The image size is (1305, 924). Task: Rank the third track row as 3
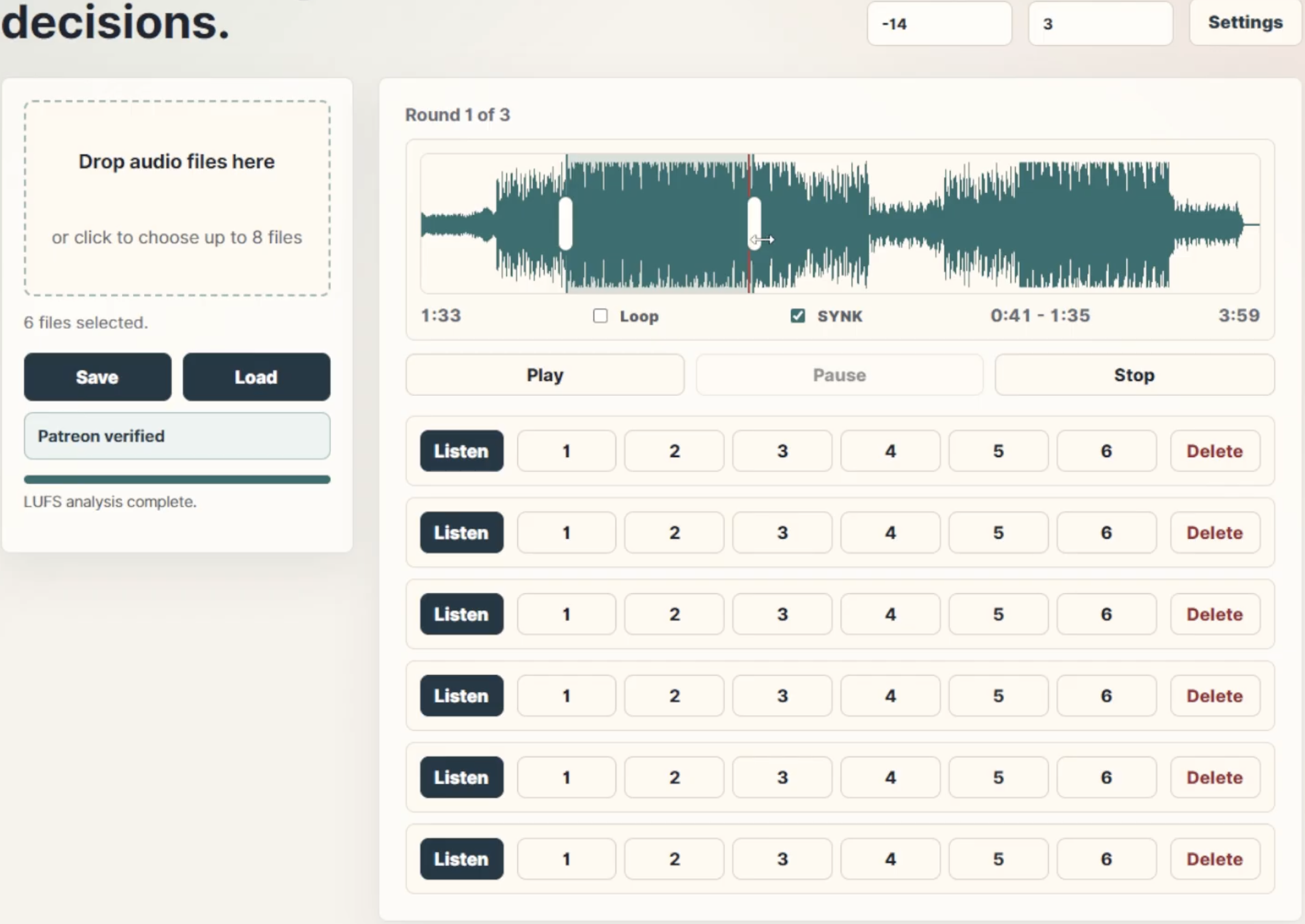782,614
